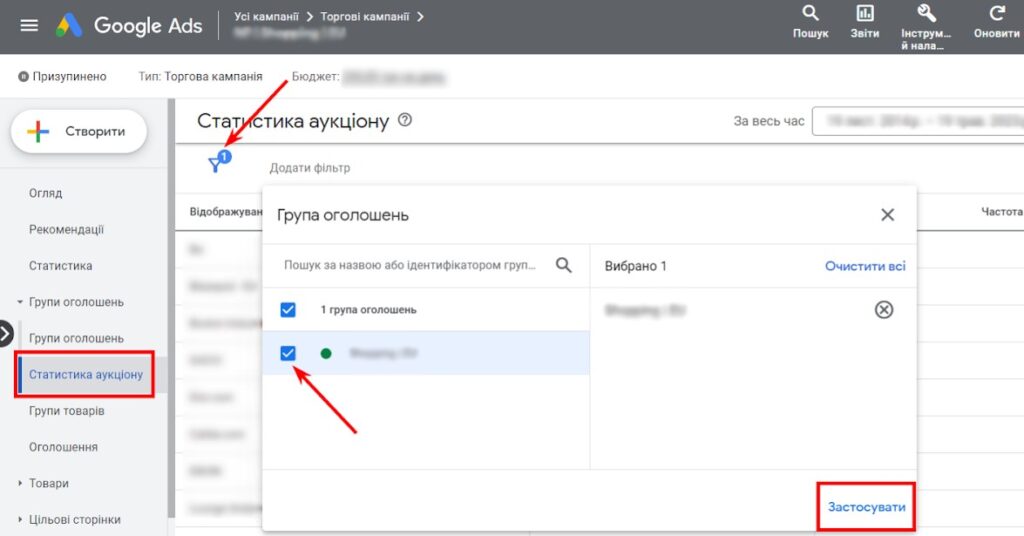Close the Група оголошень dialog
1024x536 pixels.
pos(887,215)
